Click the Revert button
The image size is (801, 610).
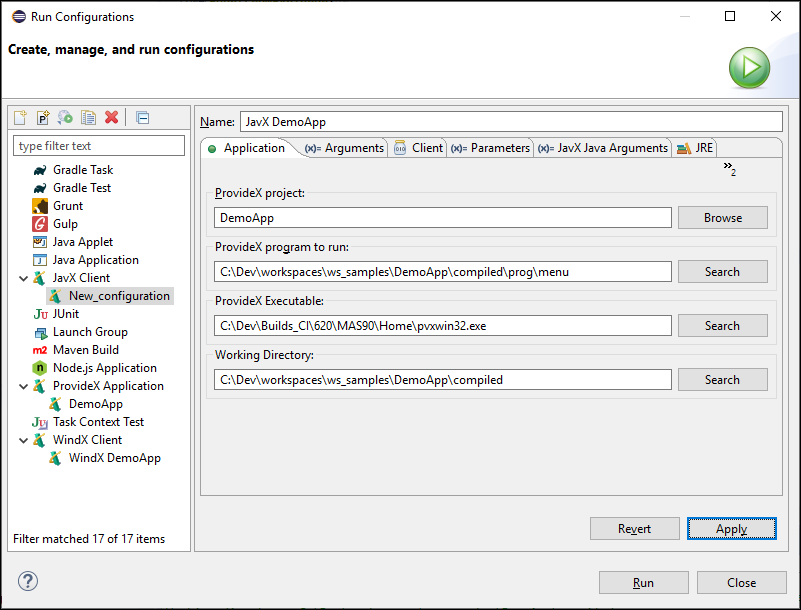[x=634, y=529]
